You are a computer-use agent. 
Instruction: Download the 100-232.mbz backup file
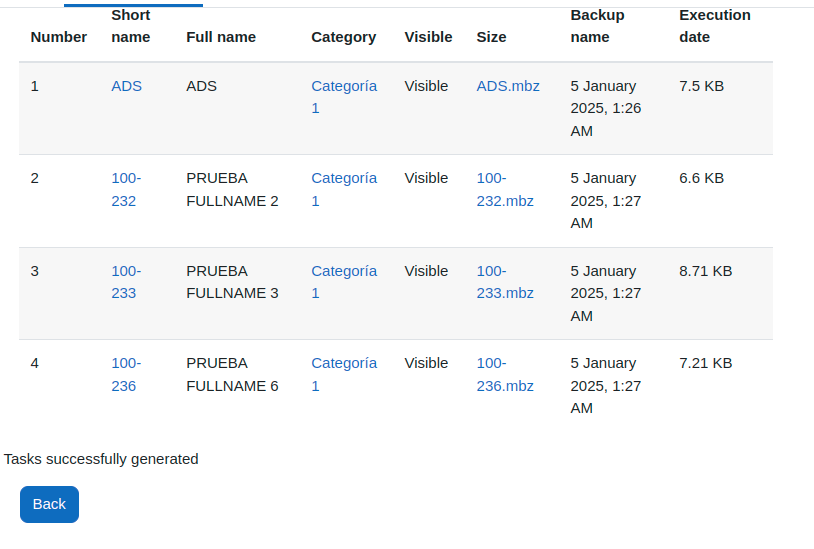tap(505, 189)
